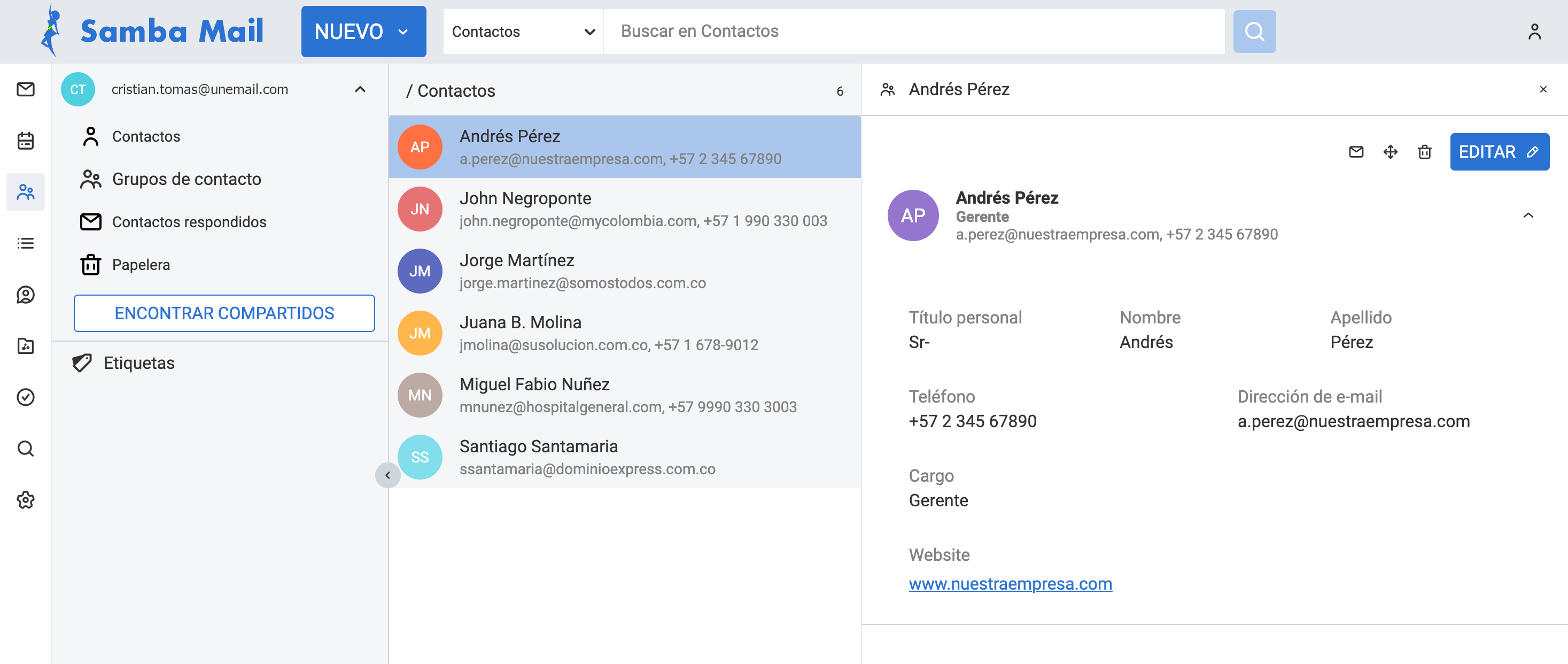Open the Contactos search scope dropdown

[x=522, y=32]
